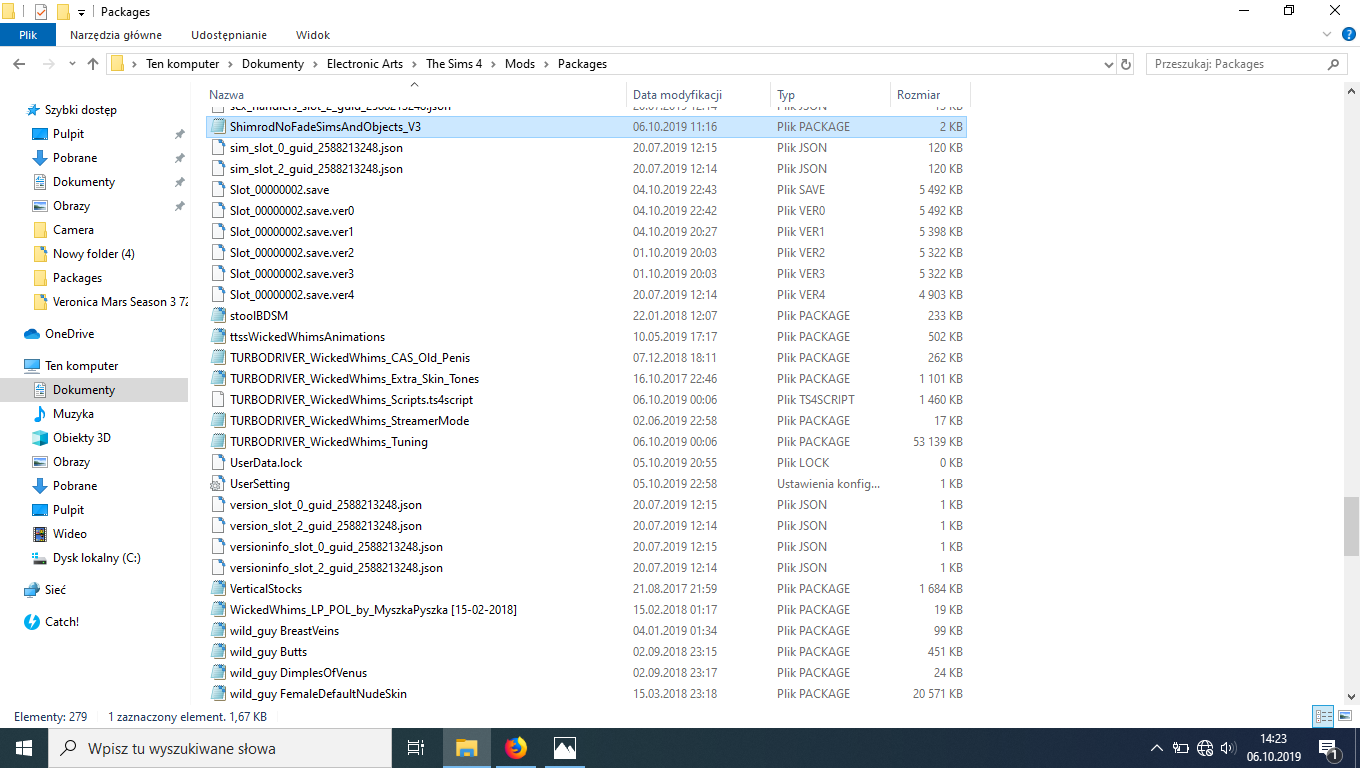The image size is (1360, 768).
Task: Open Dysk lokalny (C:) drive
Action: click(x=96, y=558)
